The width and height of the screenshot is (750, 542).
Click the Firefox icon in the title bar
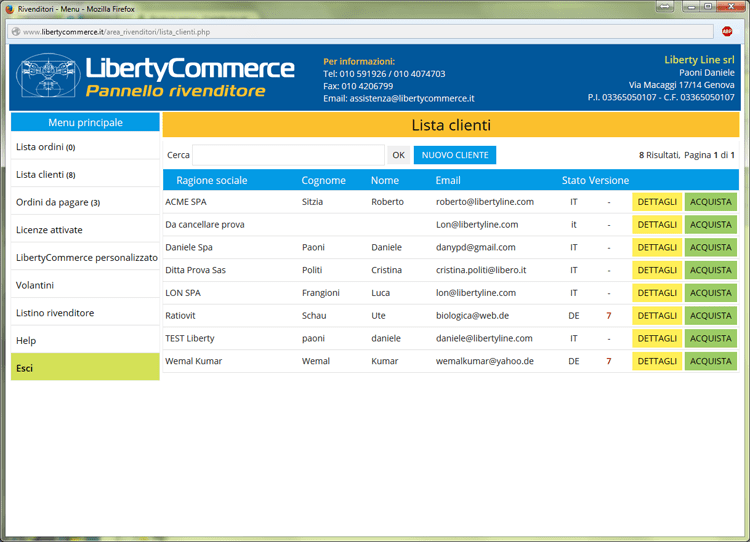pos(9,9)
